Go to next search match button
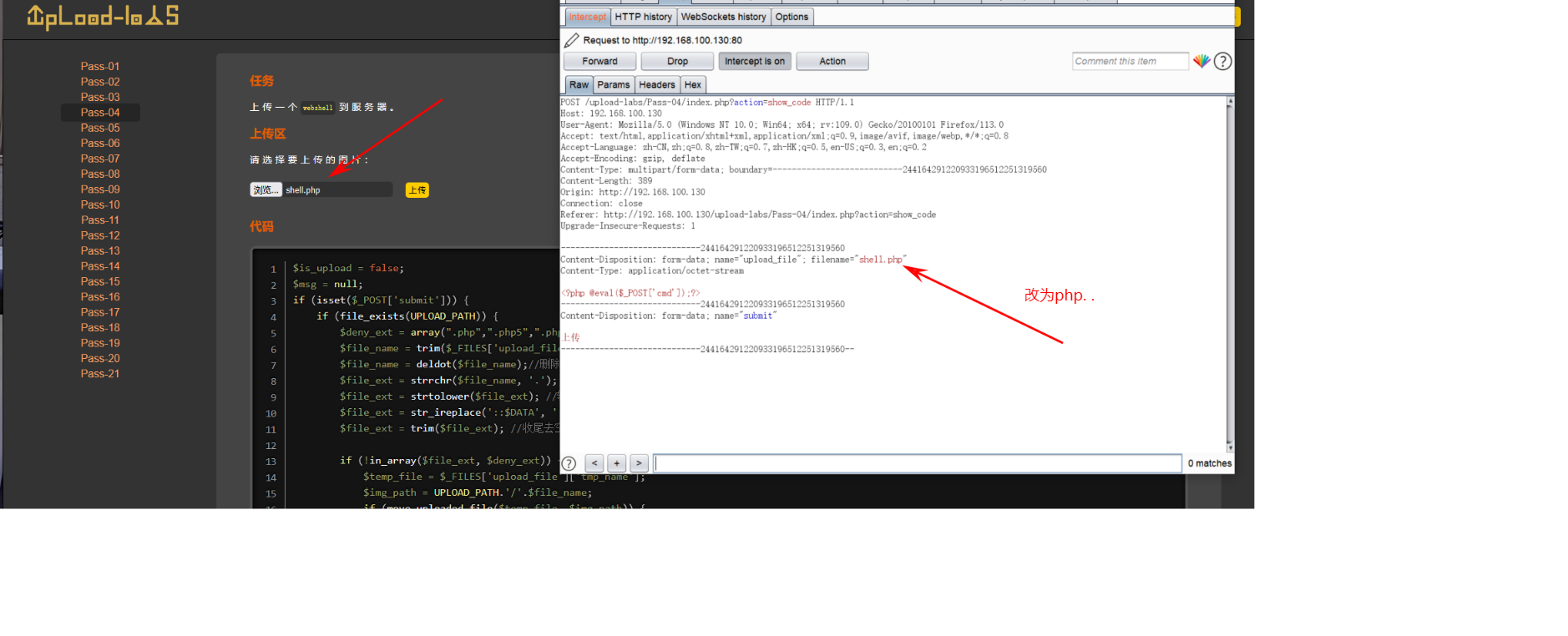This screenshot has height=636, width=1568. click(x=639, y=463)
